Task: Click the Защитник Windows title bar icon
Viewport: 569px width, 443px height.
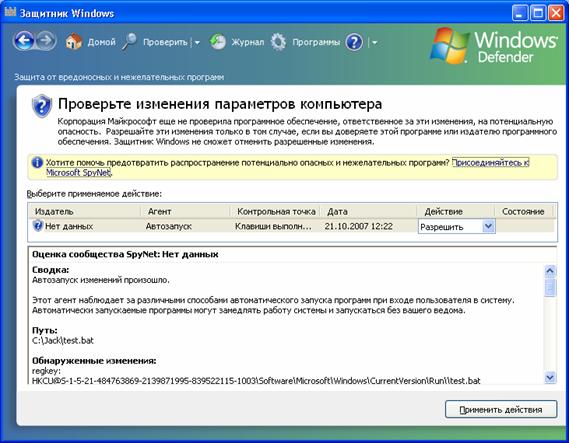Action: (10, 12)
